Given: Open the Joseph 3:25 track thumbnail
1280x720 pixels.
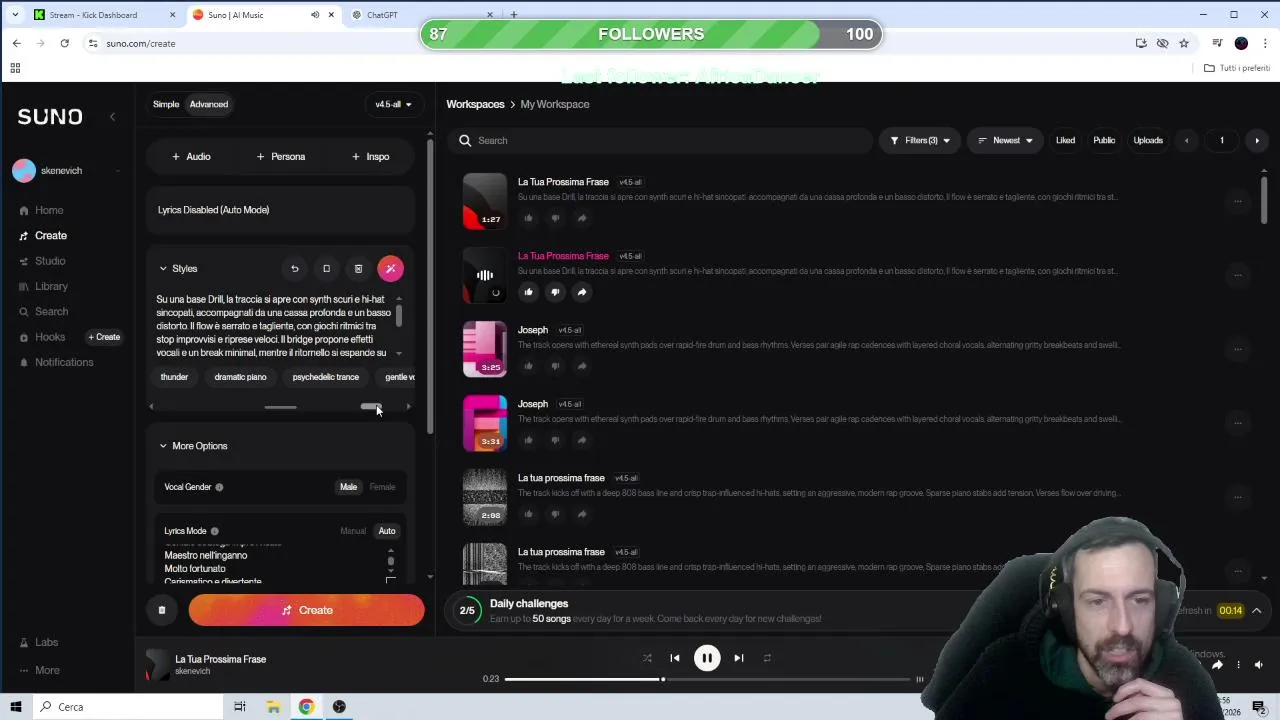Looking at the screenshot, I should tap(485, 349).
